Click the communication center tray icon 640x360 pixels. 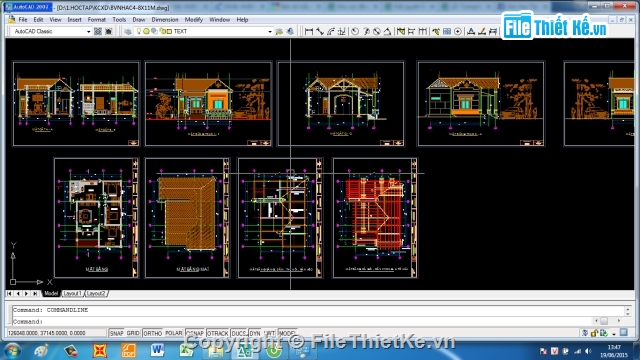pyautogui.click(x=585, y=333)
